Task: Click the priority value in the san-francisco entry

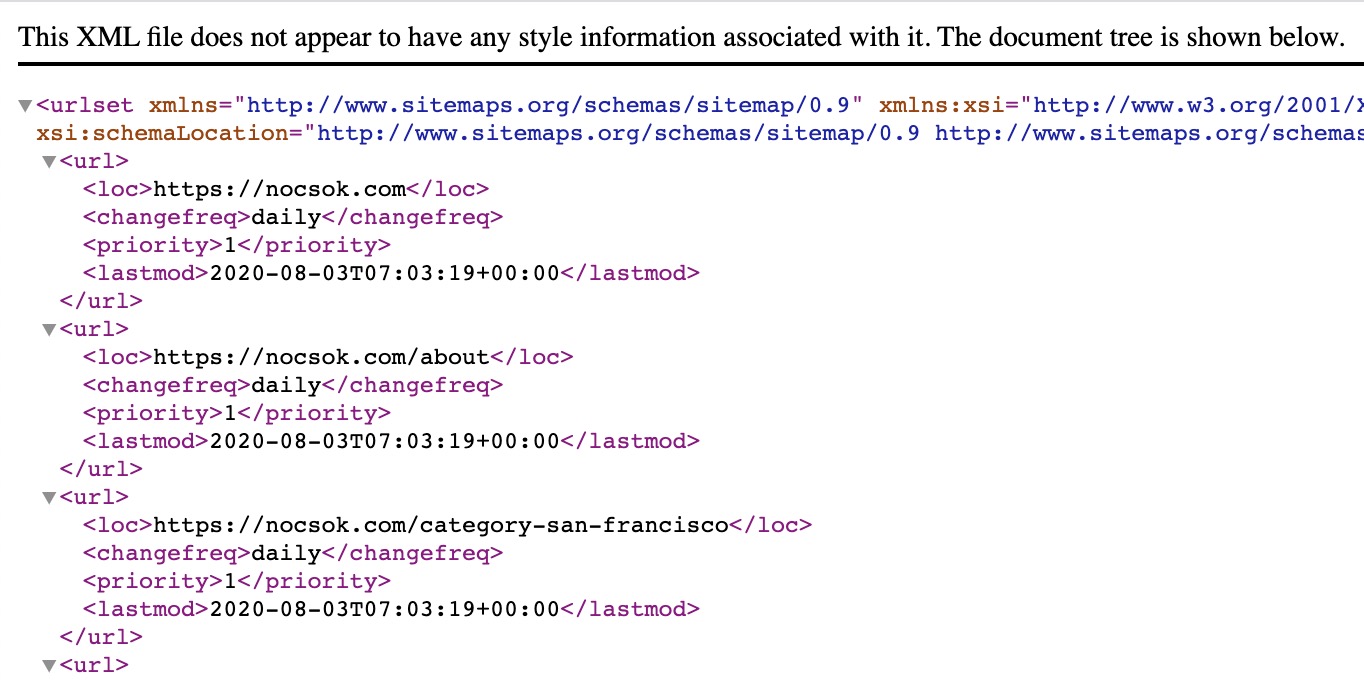Action: (229, 581)
